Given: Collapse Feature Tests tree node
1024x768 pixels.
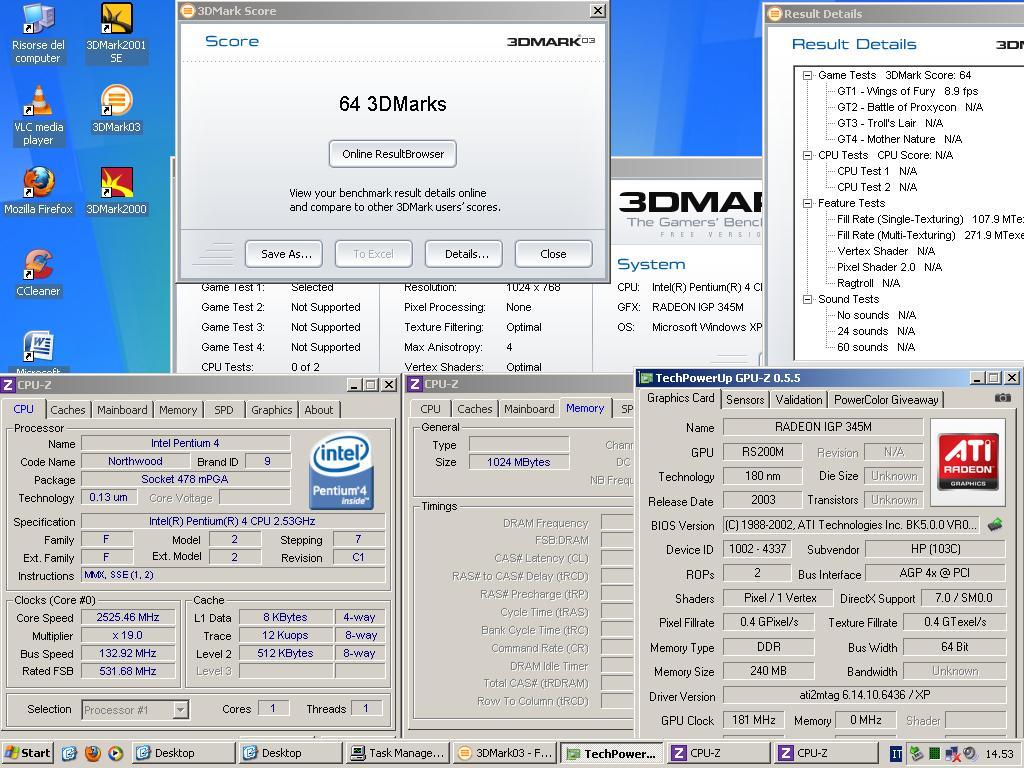Looking at the screenshot, I should 807,203.
